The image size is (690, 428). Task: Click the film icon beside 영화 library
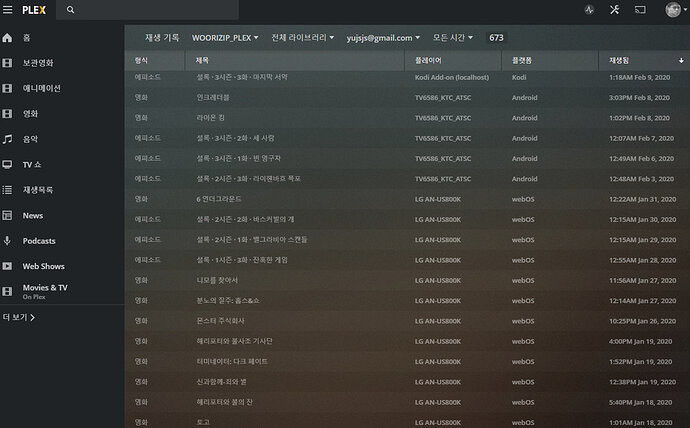[7, 114]
